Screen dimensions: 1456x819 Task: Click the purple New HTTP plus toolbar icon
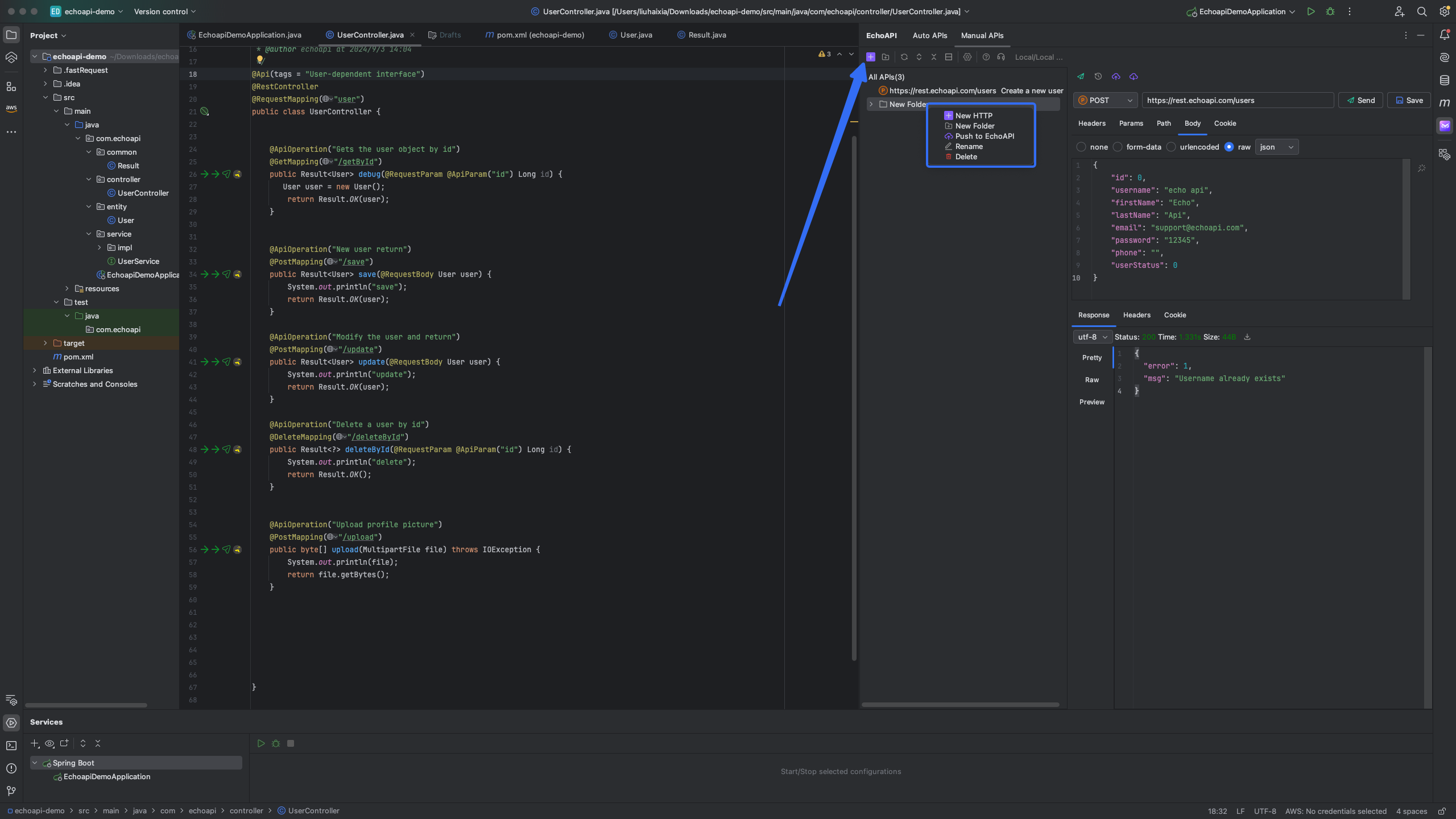(870, 57)
